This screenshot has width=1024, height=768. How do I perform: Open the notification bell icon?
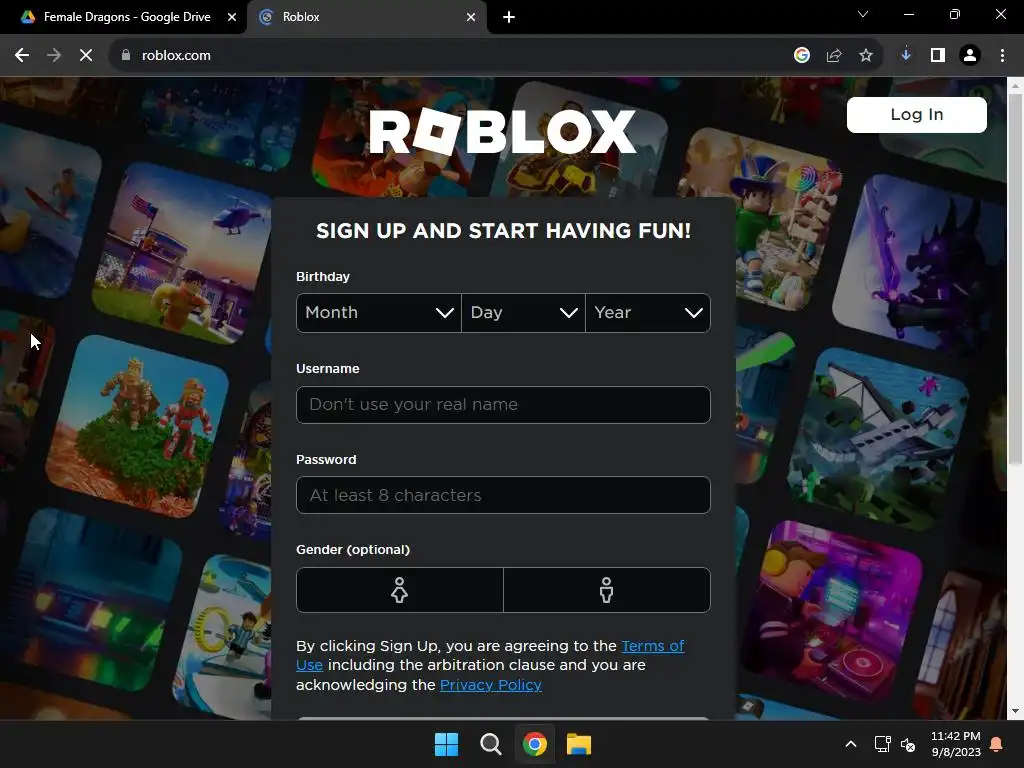click(997, 744)
